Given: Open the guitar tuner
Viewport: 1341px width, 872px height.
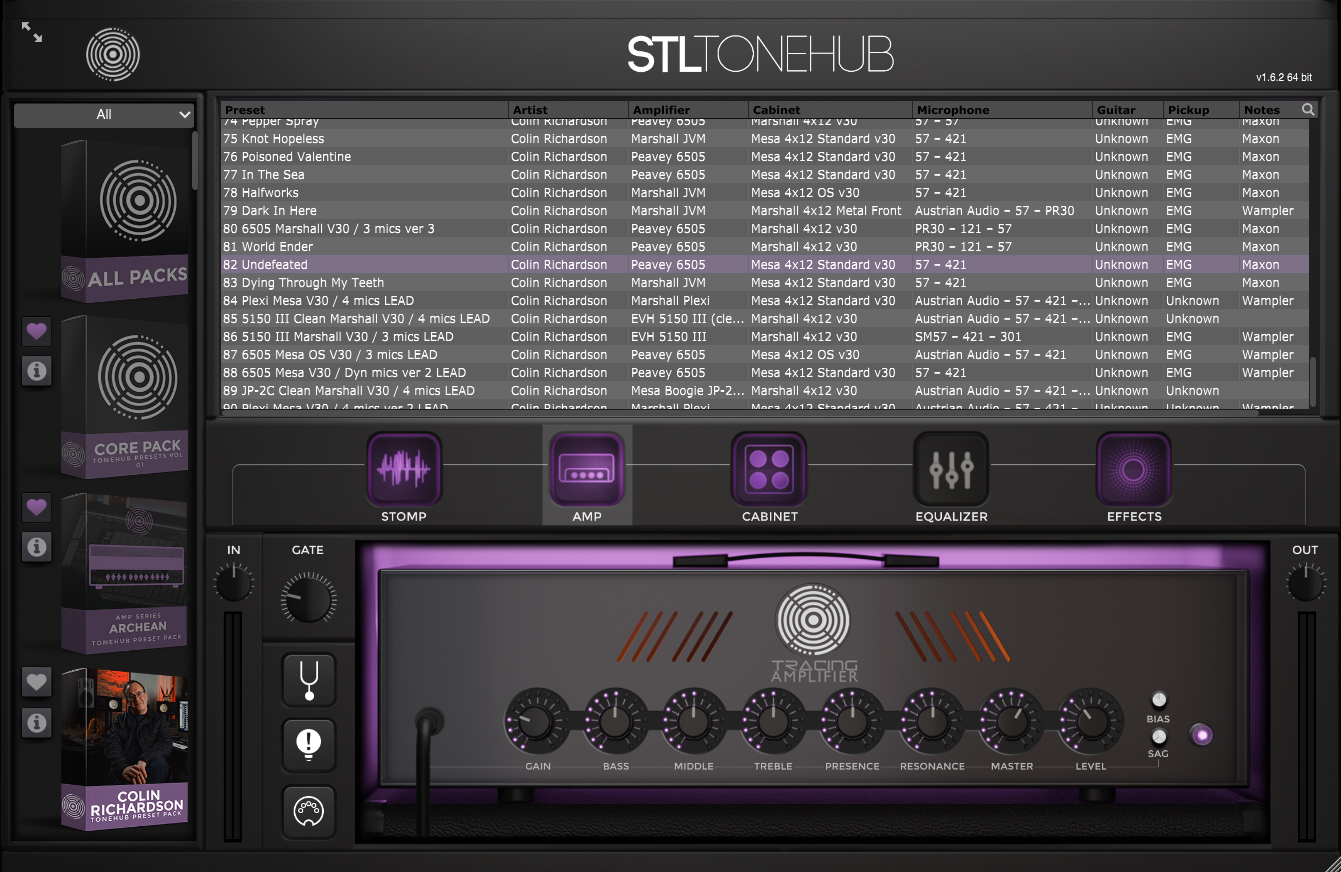Looking at the screenshot, I should point(308,680).
